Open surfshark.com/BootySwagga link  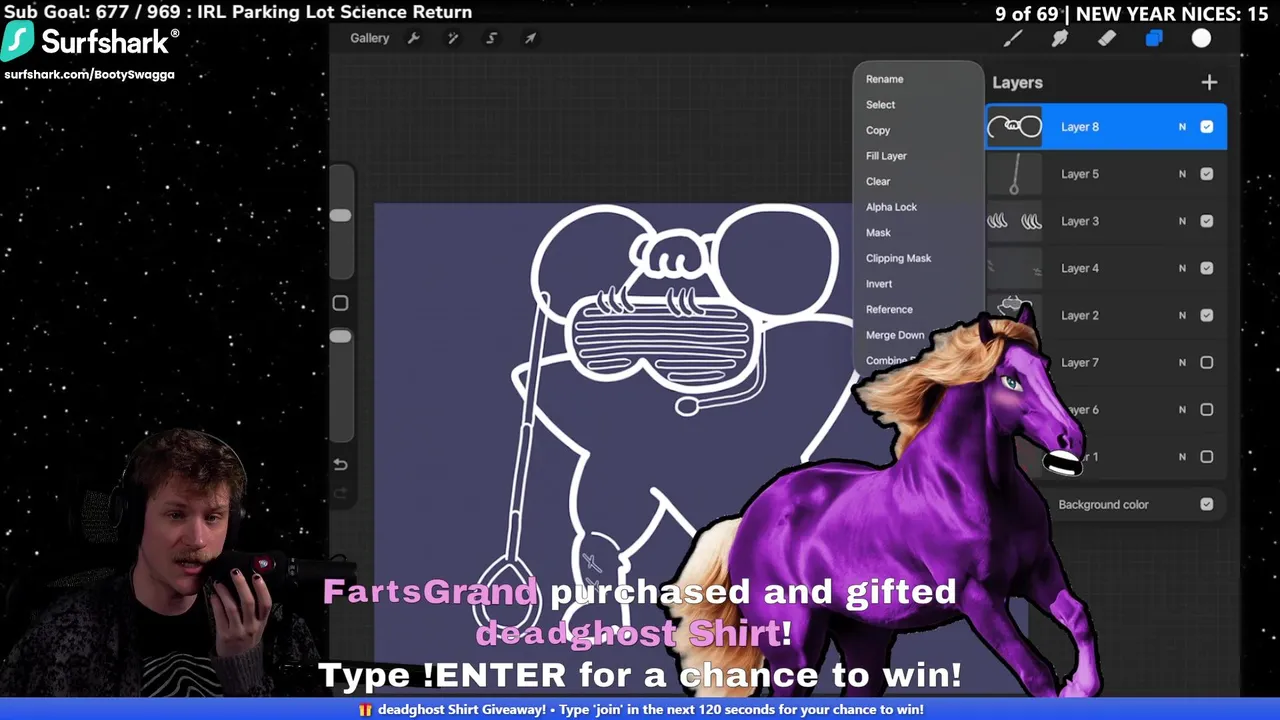(89, 74)
